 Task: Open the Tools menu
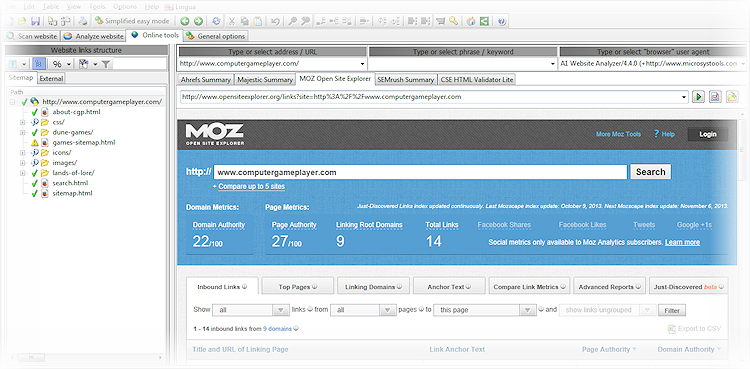click(x=97, y=7)
